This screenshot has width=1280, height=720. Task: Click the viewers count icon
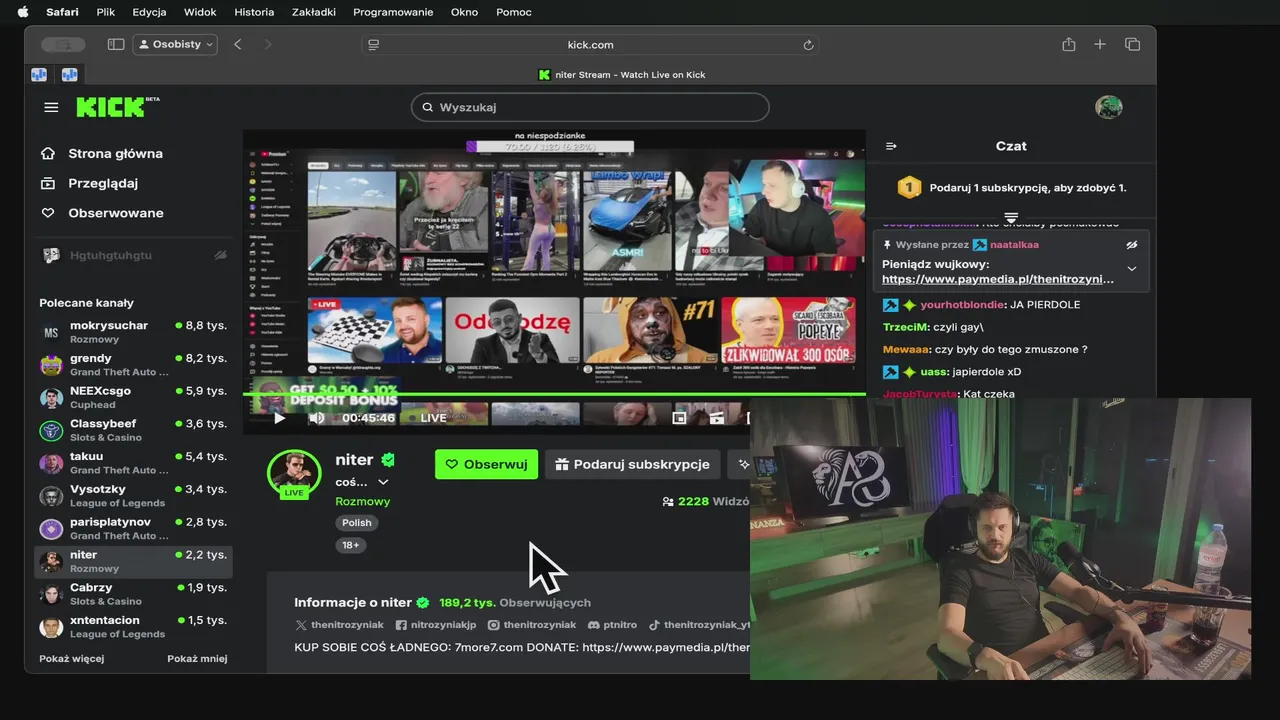[668, 502]
